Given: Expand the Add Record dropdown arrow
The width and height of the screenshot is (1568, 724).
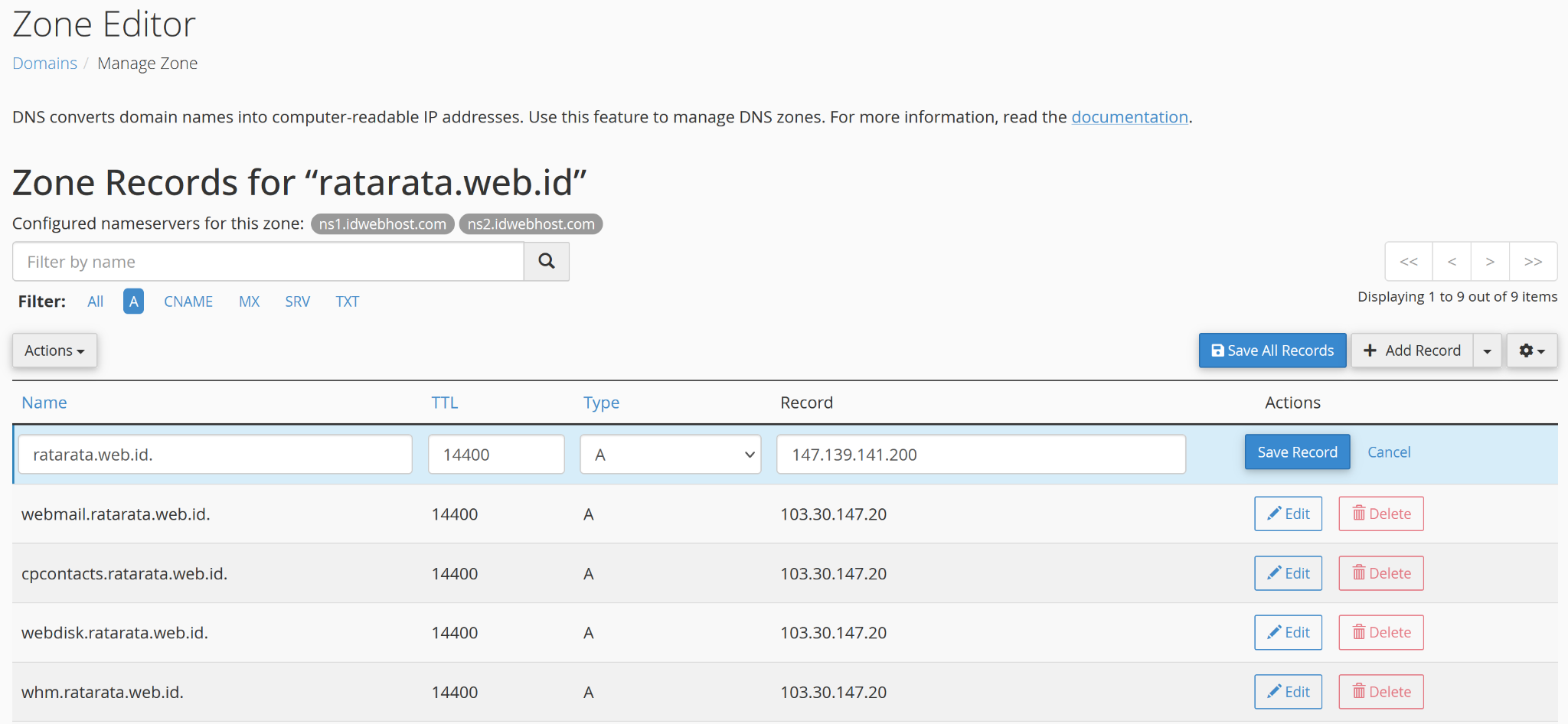Looking at the screenshot, I should click(1487, 351).
